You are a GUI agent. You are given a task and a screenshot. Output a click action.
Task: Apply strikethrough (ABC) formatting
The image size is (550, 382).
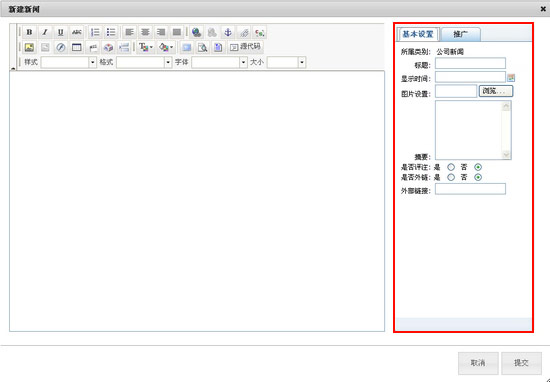(x=76, y=32)
